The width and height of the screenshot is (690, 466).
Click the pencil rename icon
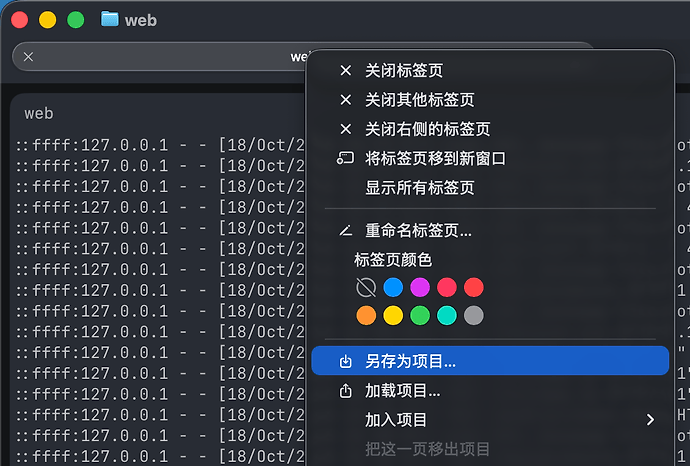(346, 230)
